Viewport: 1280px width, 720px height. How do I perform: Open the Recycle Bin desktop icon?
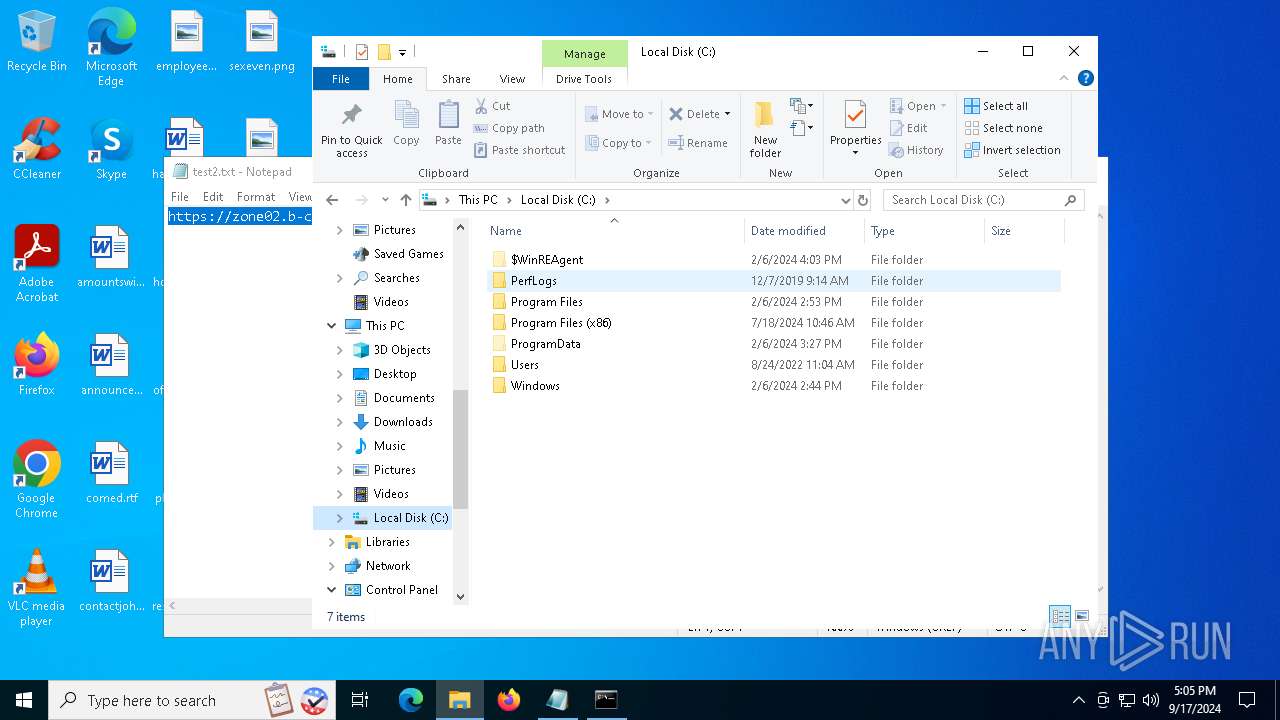37,42
